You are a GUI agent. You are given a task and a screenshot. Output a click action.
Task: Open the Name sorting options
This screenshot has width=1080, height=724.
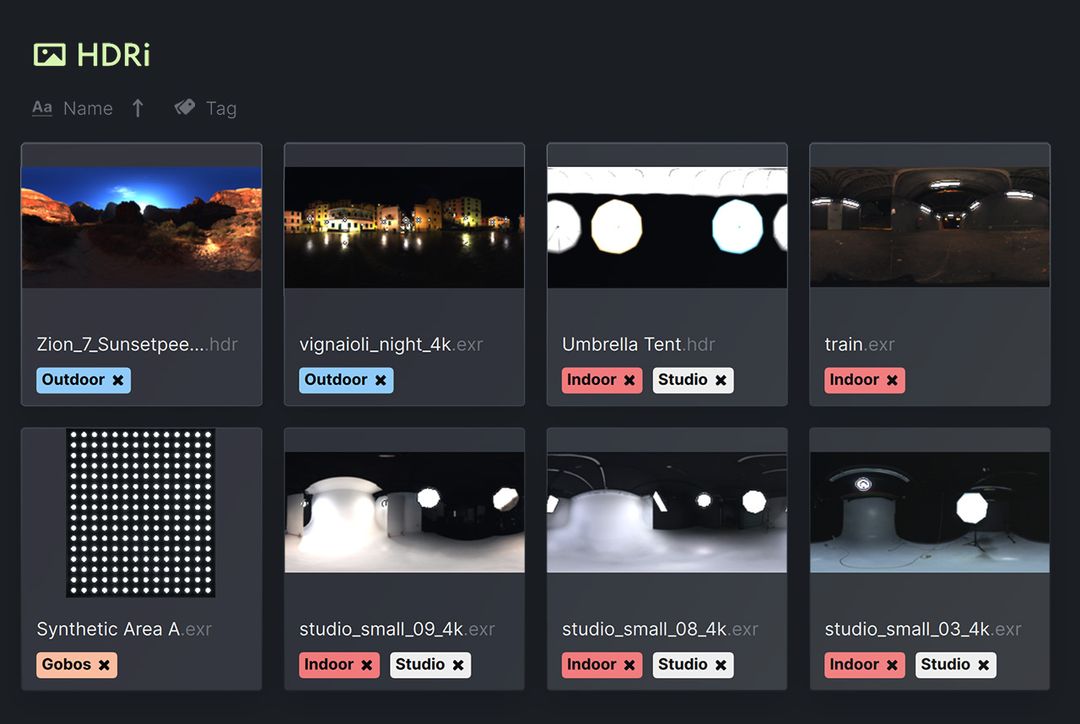click(87, 107)
